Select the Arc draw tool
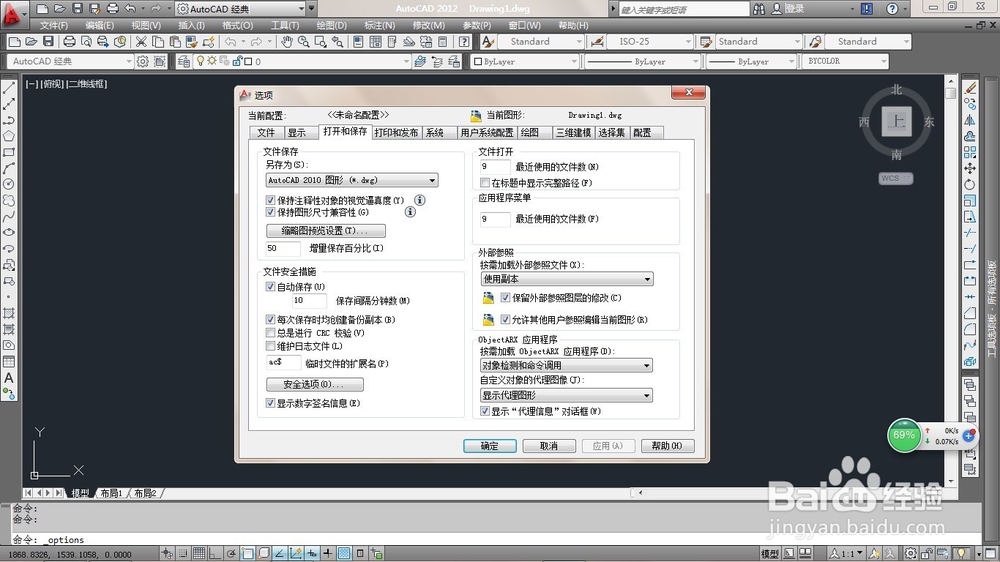Image resolution: width=1000 pixels, height=562 pixels. click(x=9, y=168)
